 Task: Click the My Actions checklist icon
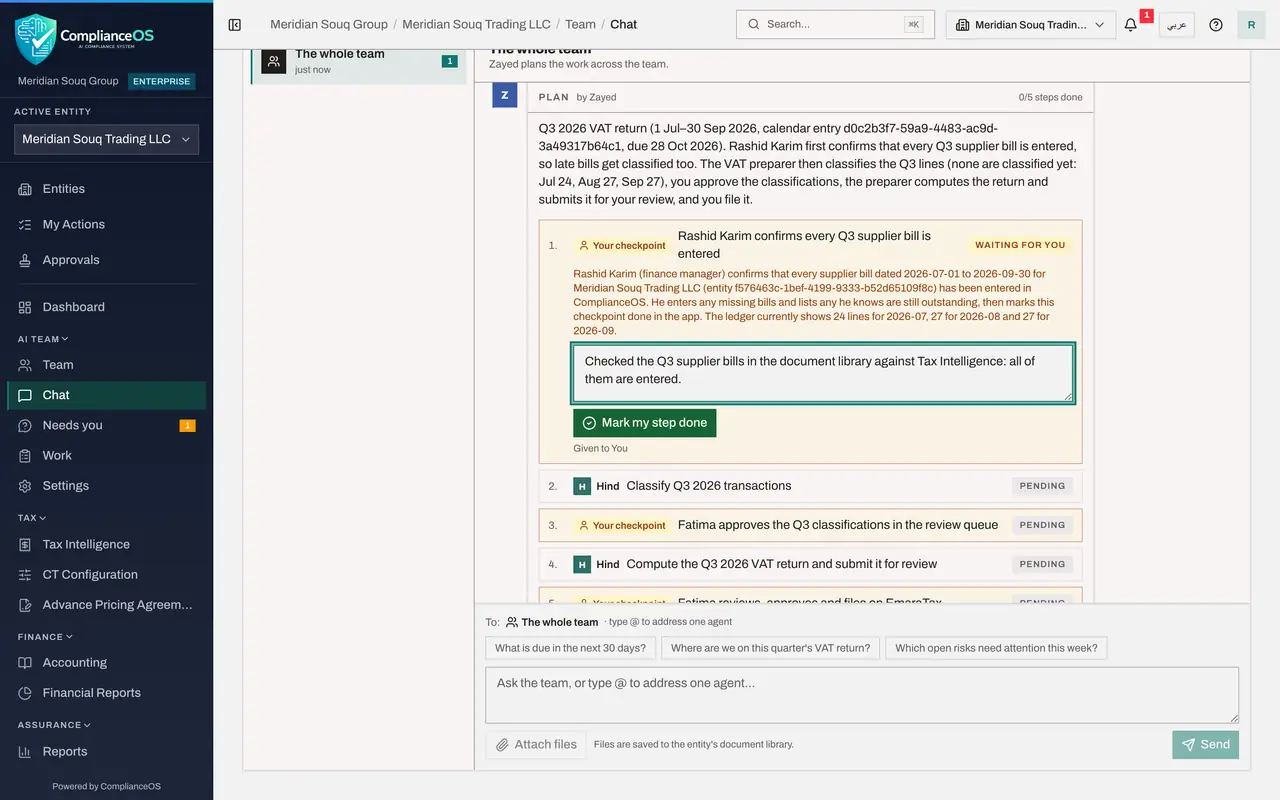coord(25,225)
